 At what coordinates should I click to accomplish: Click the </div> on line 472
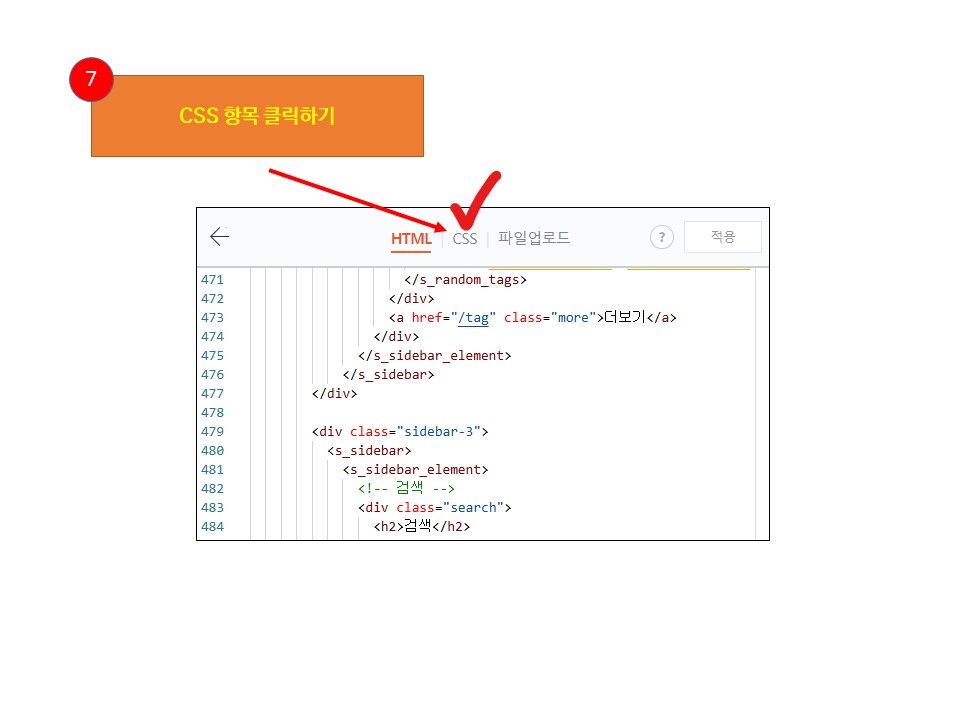411,299
